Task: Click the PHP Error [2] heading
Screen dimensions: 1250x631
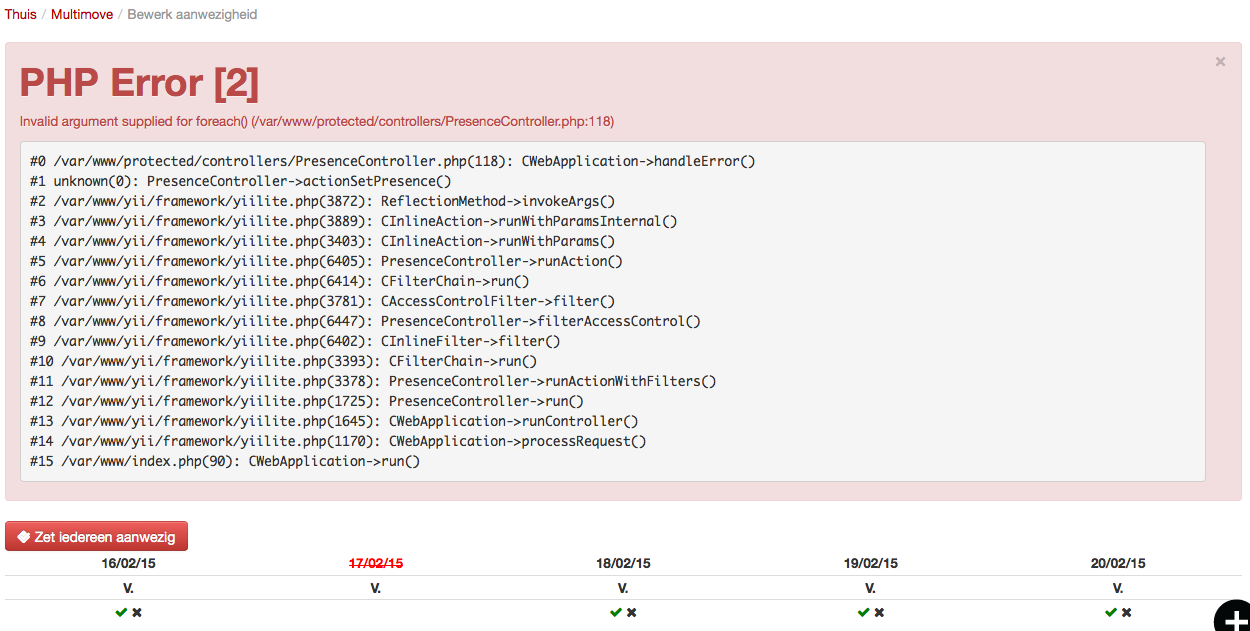Action: coord(139,83)
